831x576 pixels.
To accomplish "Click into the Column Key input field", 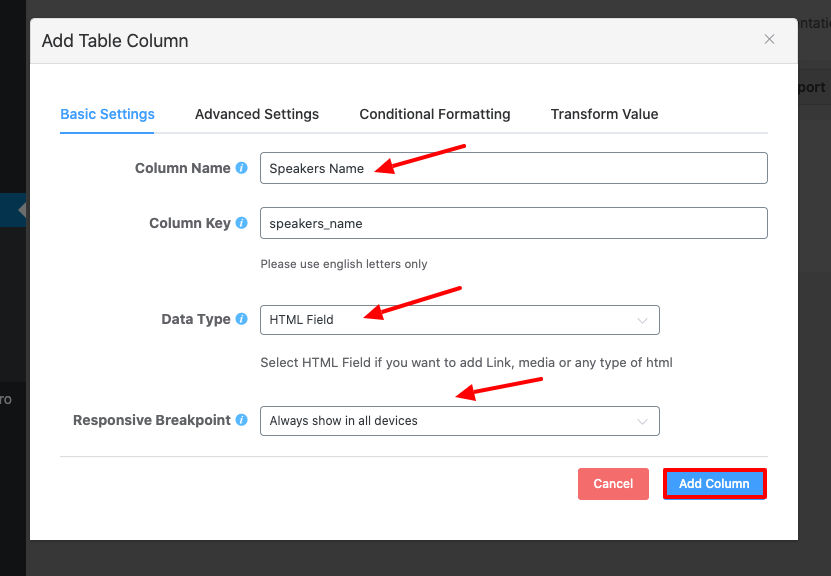I will (x=513, y=223).
